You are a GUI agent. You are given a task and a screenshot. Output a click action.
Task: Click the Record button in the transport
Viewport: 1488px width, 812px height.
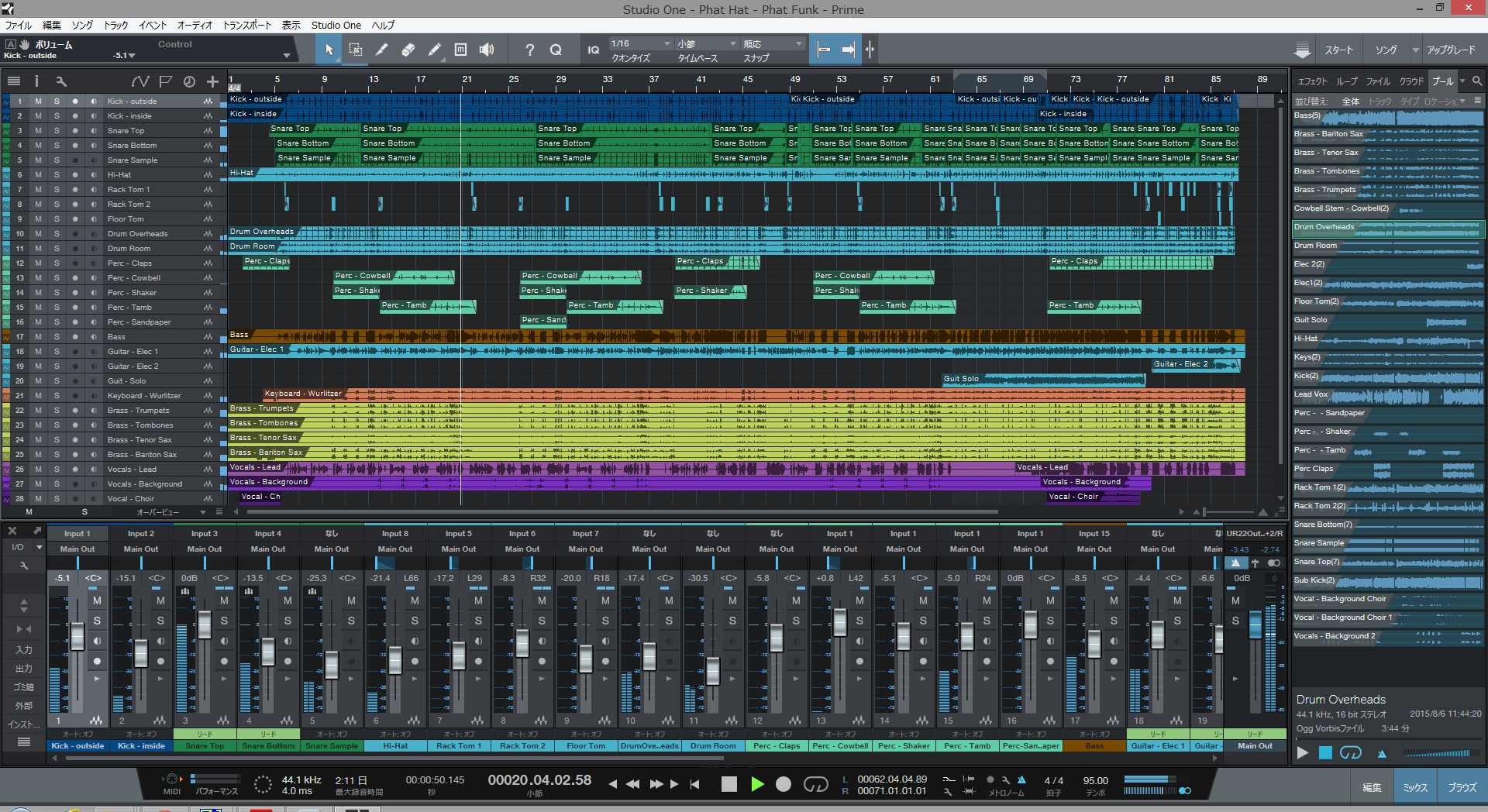click(784, 784)
